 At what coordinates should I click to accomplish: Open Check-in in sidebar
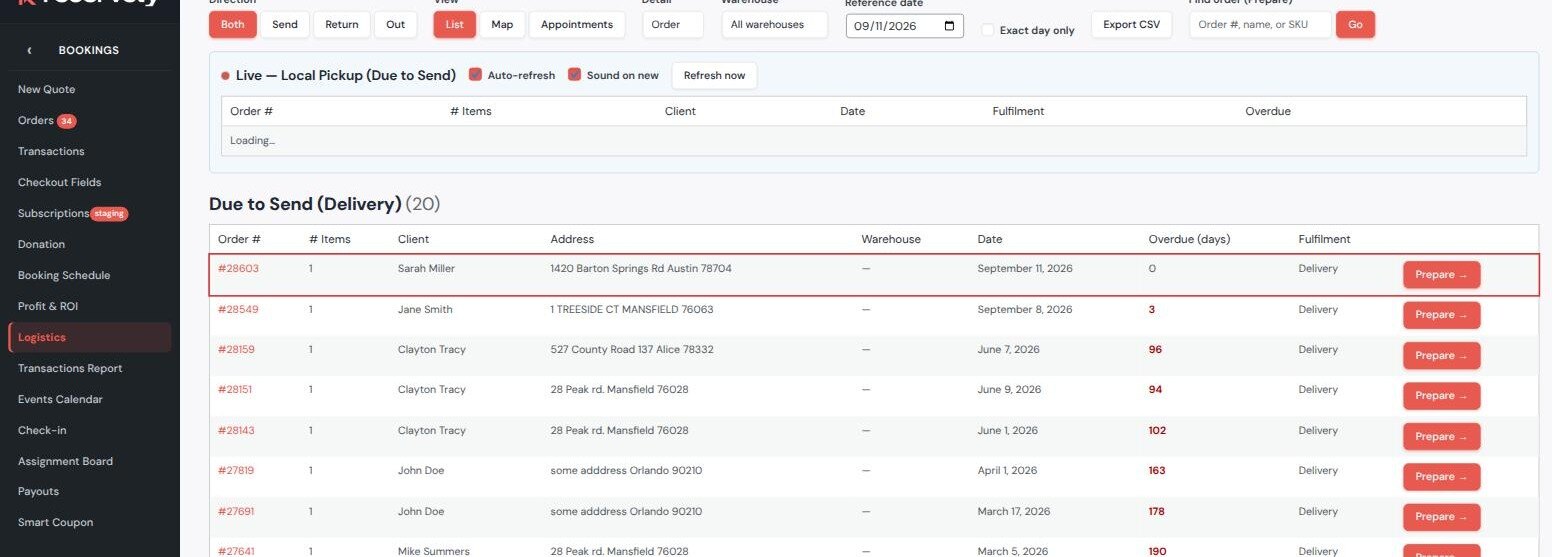point(42,430)
